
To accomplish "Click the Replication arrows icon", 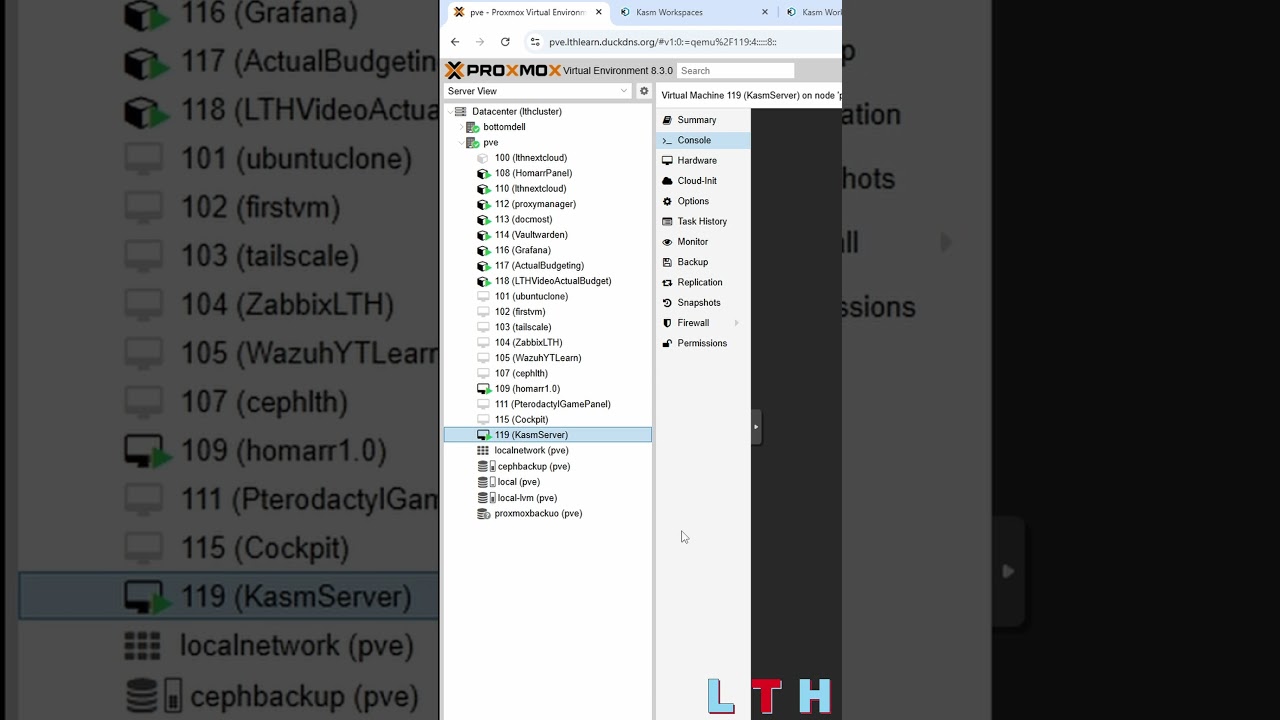I will [x=667, y=282].
